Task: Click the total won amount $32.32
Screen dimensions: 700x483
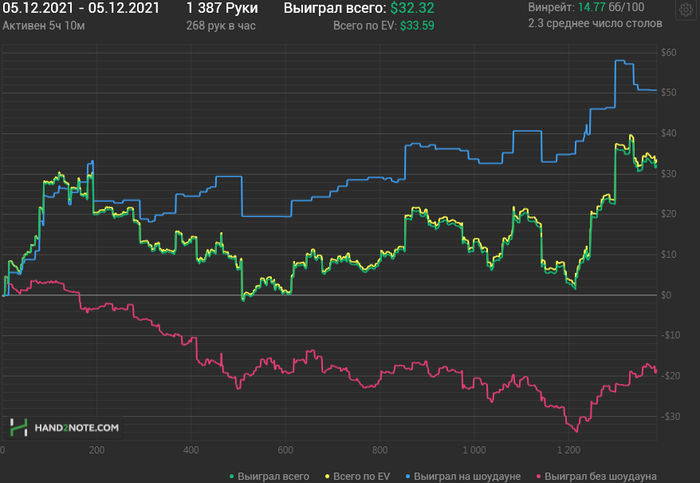Action: click(x=412, y=9)
